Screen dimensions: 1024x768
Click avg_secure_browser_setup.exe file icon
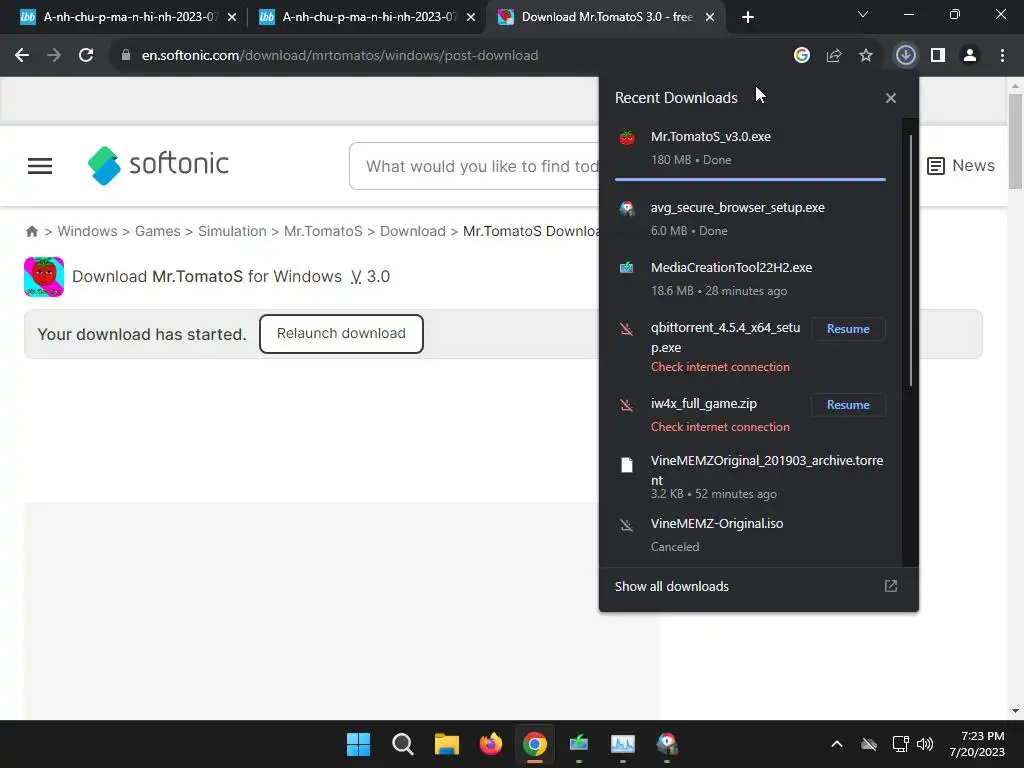(x=627, y=208)
